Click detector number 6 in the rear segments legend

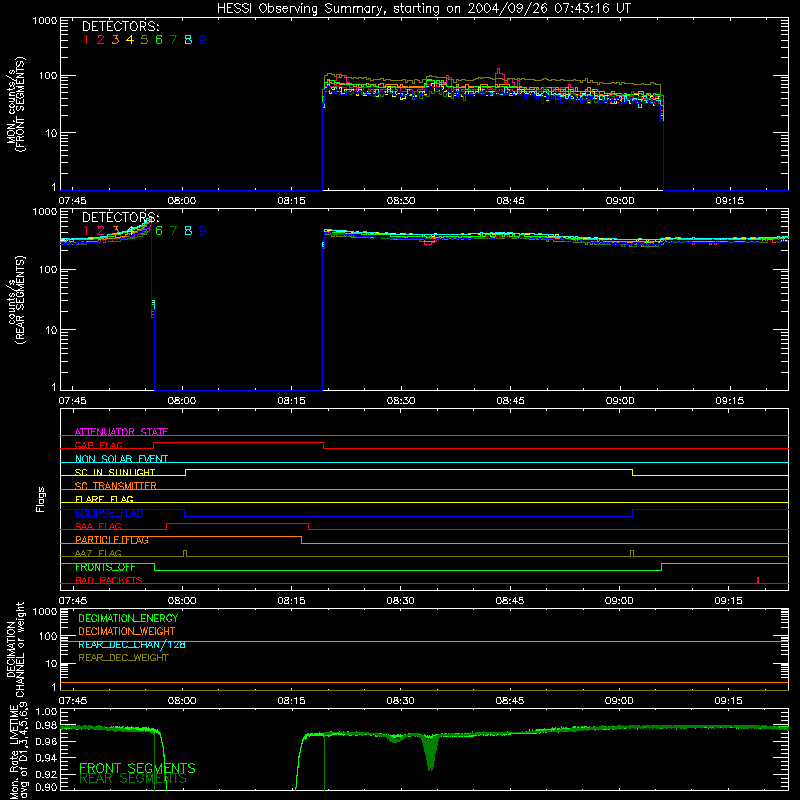point(159,231)
